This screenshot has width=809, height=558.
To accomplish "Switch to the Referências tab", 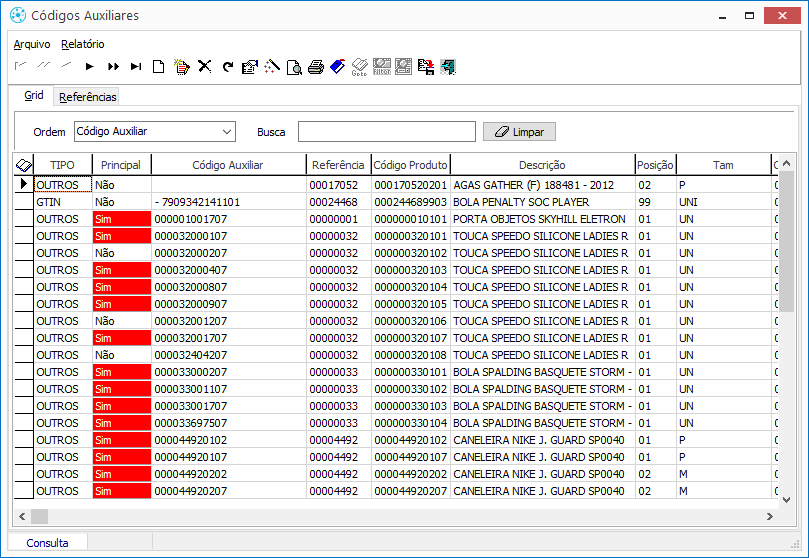I will [x=88, y=97].
